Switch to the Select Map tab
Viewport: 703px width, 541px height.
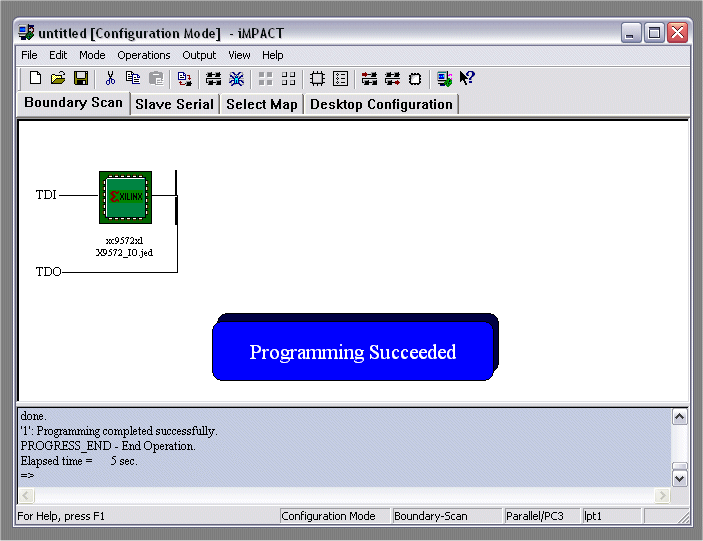point(261,104)
